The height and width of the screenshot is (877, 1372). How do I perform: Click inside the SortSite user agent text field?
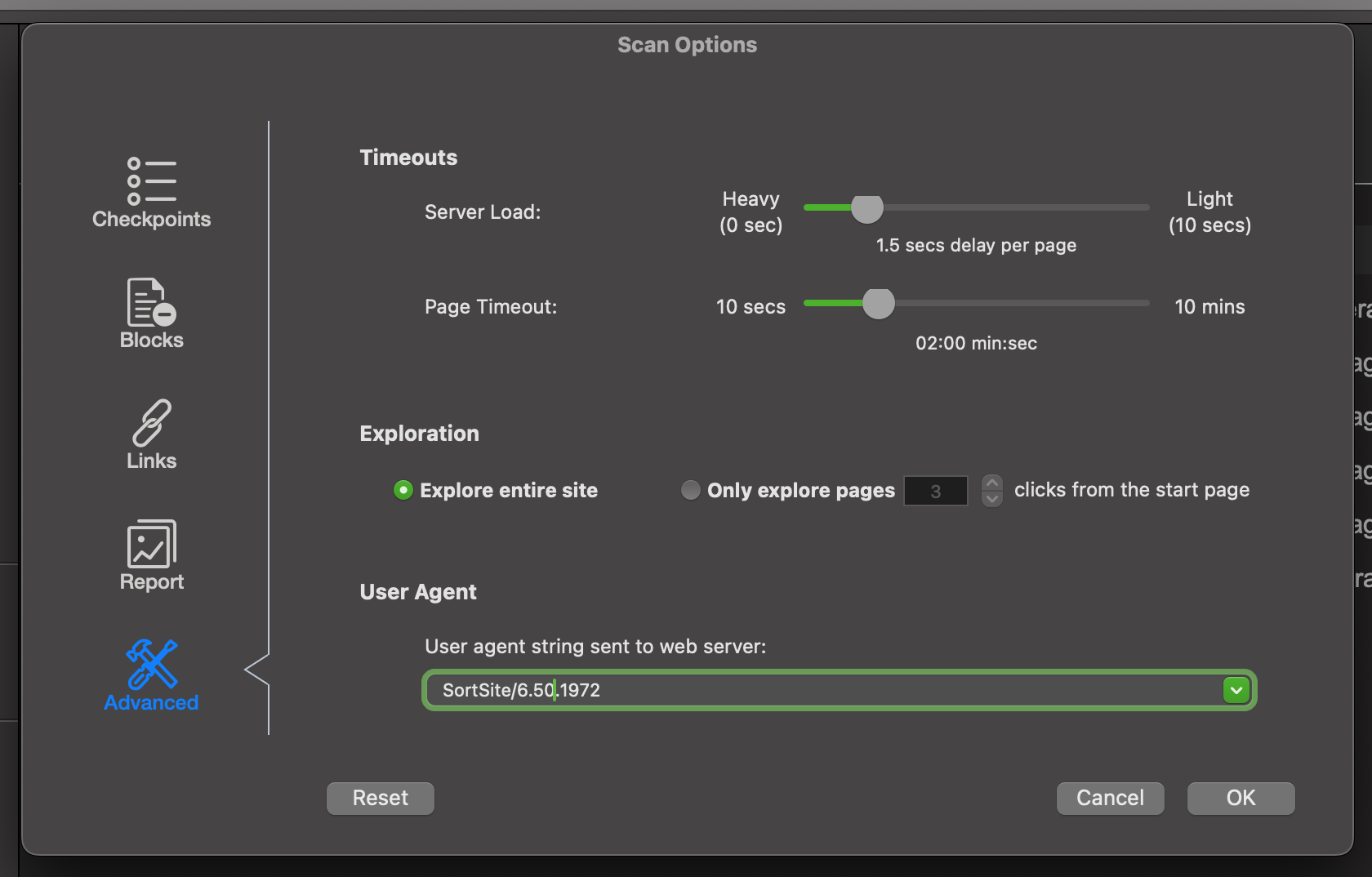click(817, 690)
